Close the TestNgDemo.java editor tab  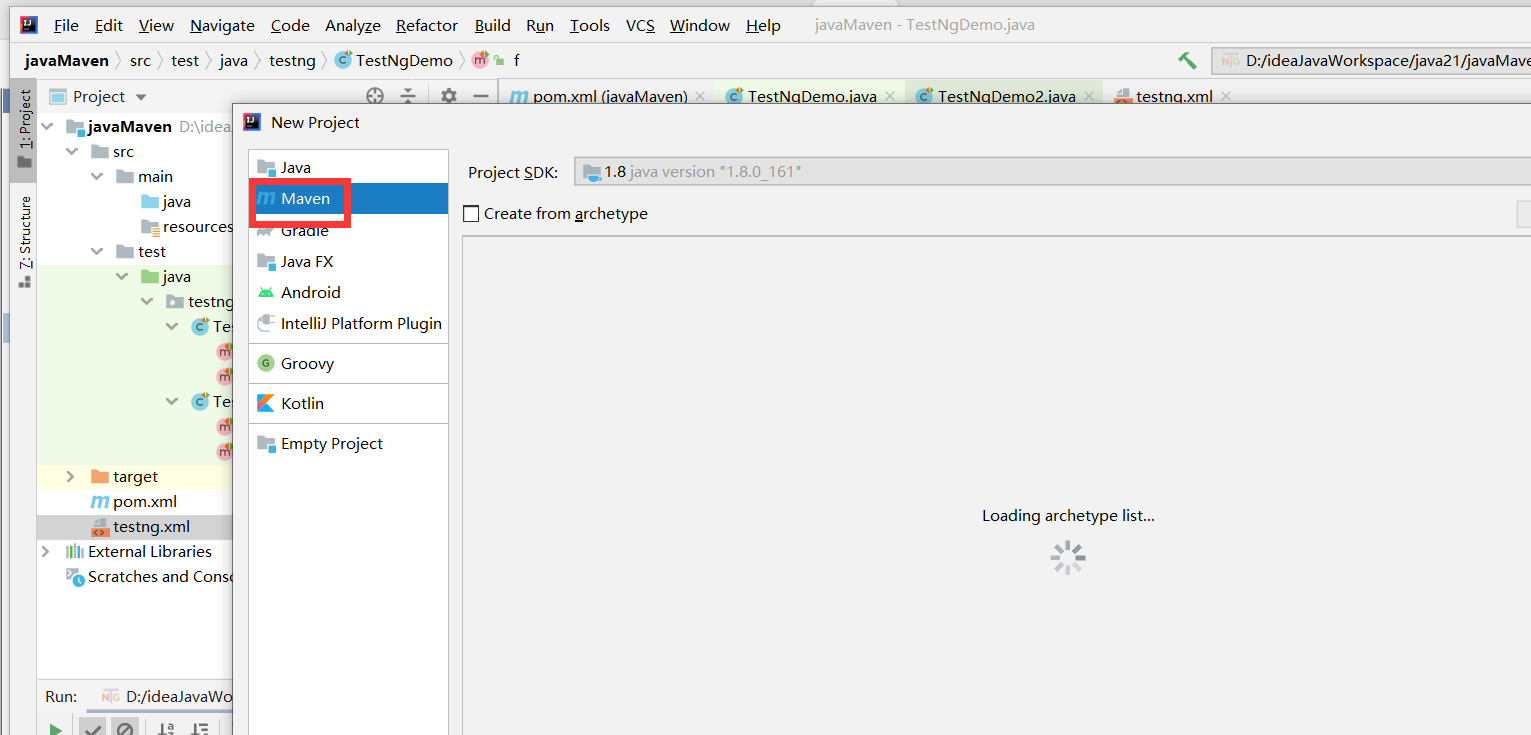pos(890,97)
